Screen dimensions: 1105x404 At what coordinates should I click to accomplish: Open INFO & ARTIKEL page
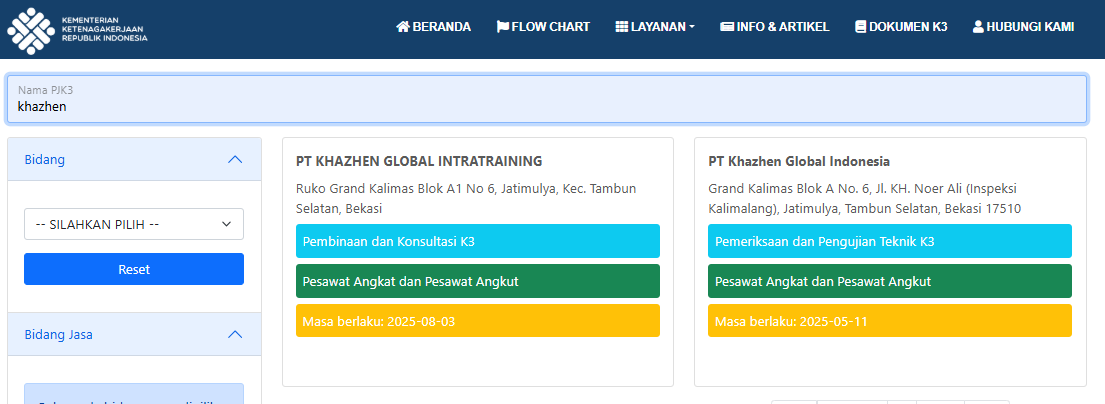click(x=774, y=27)
